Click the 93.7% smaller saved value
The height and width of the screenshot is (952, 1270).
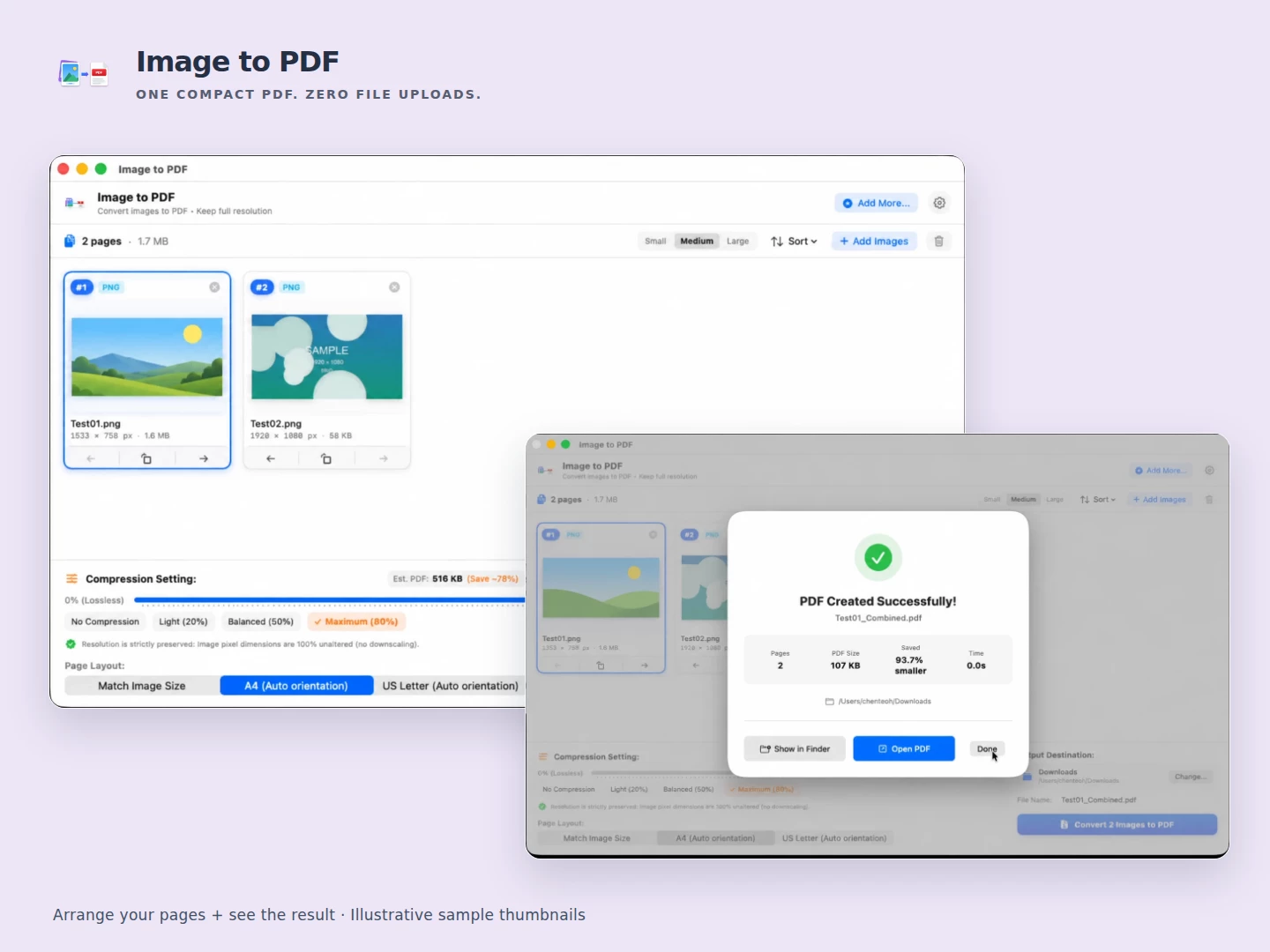coord(910,666)
